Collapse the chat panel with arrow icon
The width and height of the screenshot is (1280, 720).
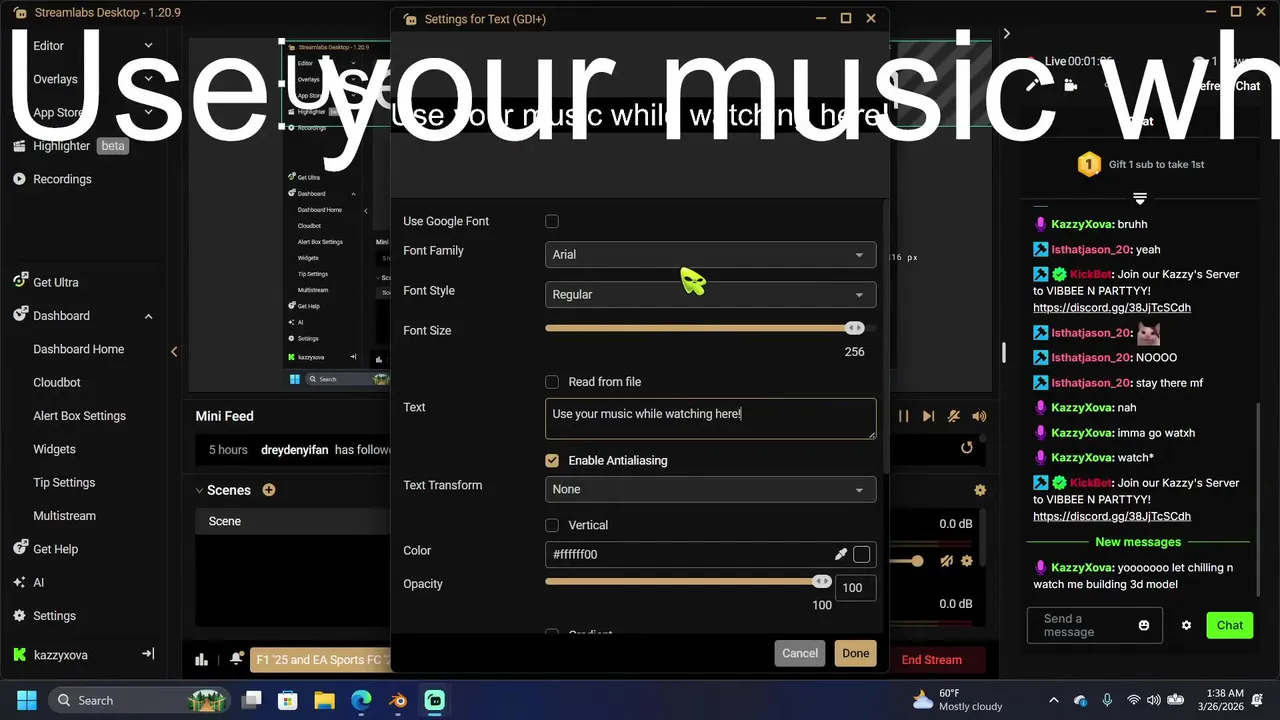(x=1006, y=33)
